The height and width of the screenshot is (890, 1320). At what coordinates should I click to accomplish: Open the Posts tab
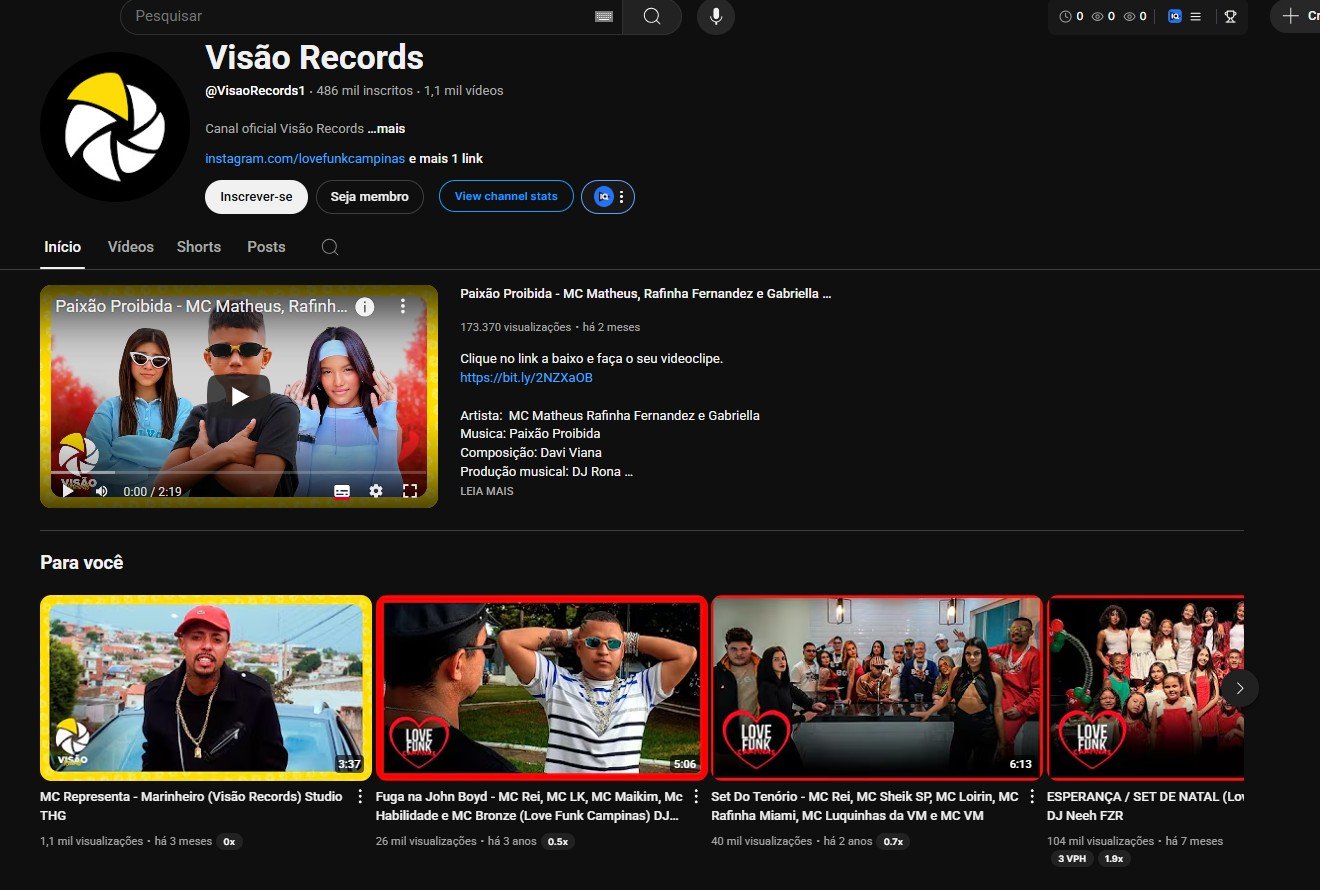[x=266, y=247]
